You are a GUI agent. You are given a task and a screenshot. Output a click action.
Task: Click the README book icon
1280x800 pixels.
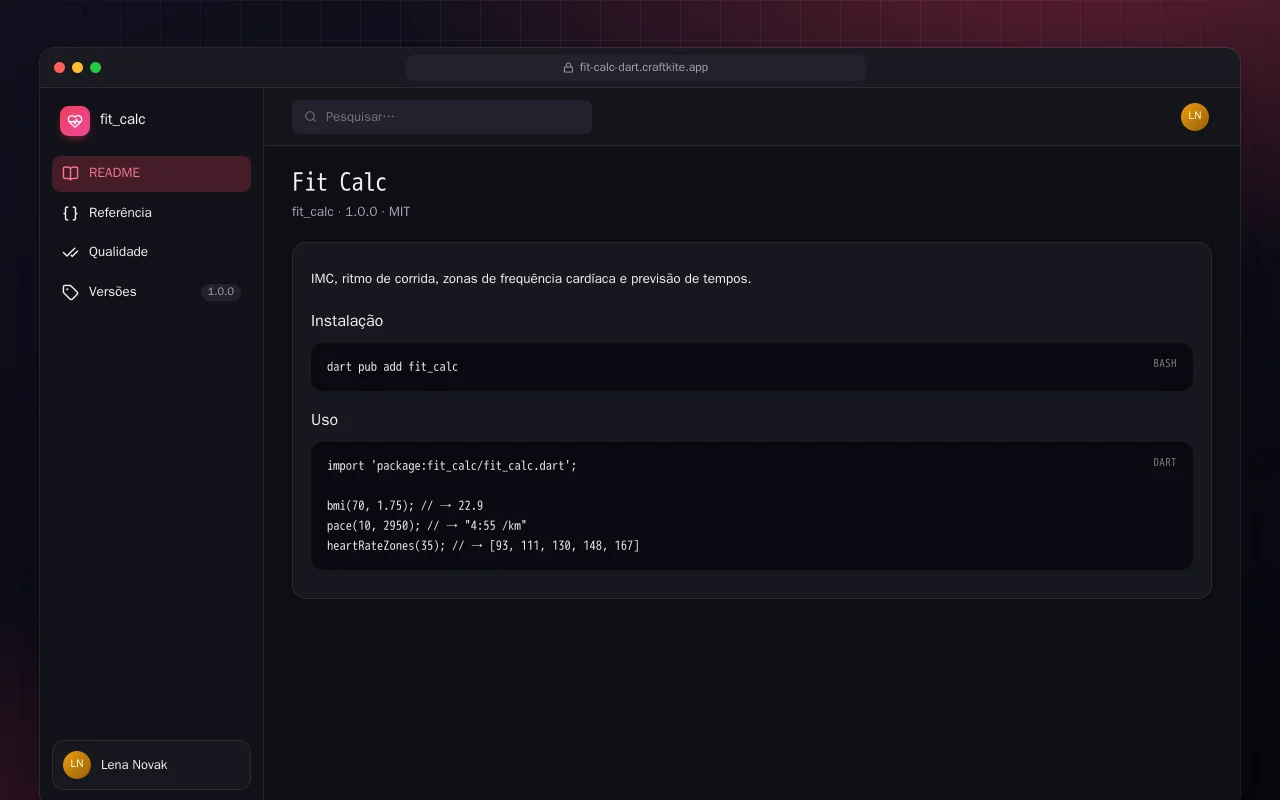point(70,173)
